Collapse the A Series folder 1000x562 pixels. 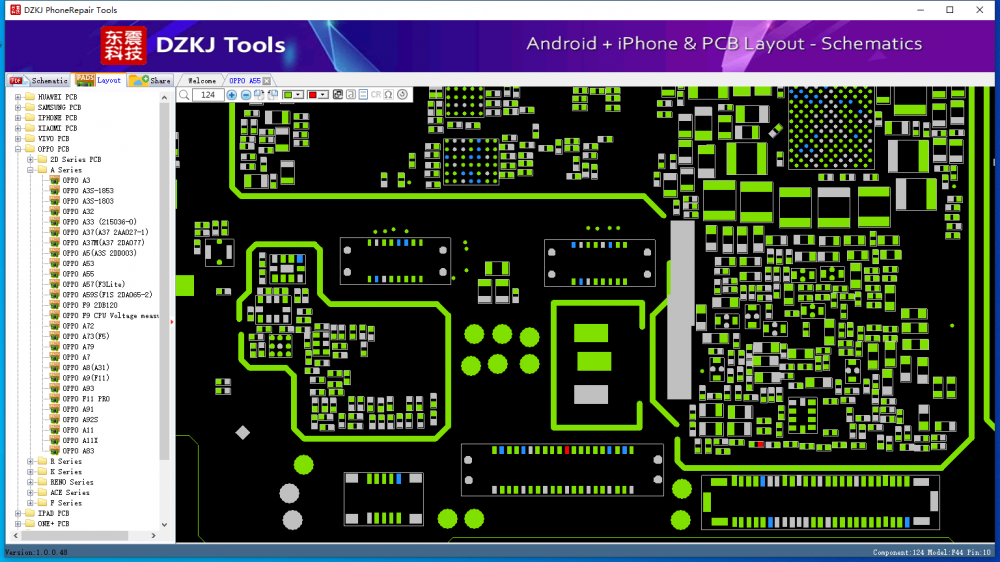click(x=30, y=170)
